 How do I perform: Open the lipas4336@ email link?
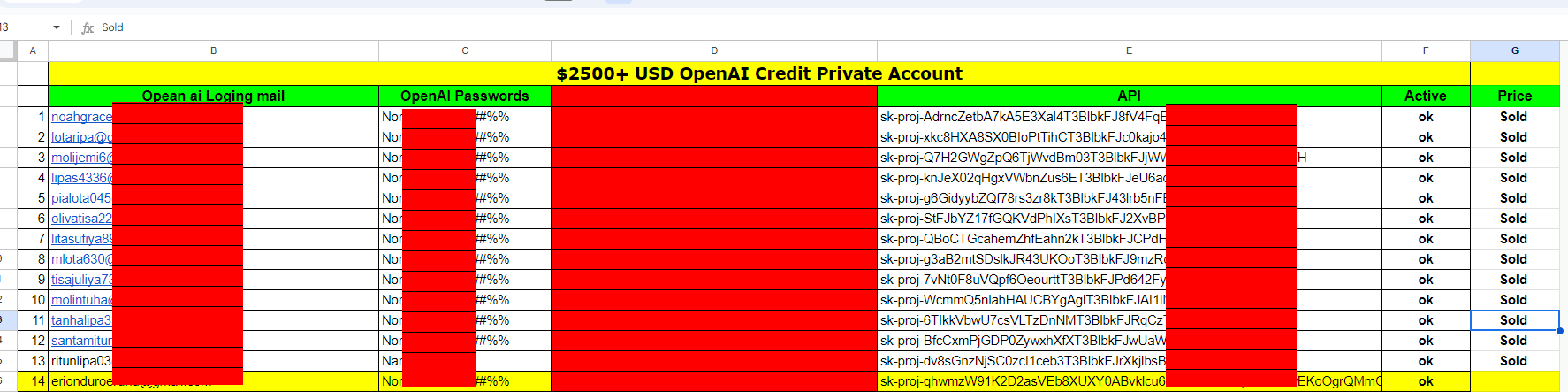(81, 178)
